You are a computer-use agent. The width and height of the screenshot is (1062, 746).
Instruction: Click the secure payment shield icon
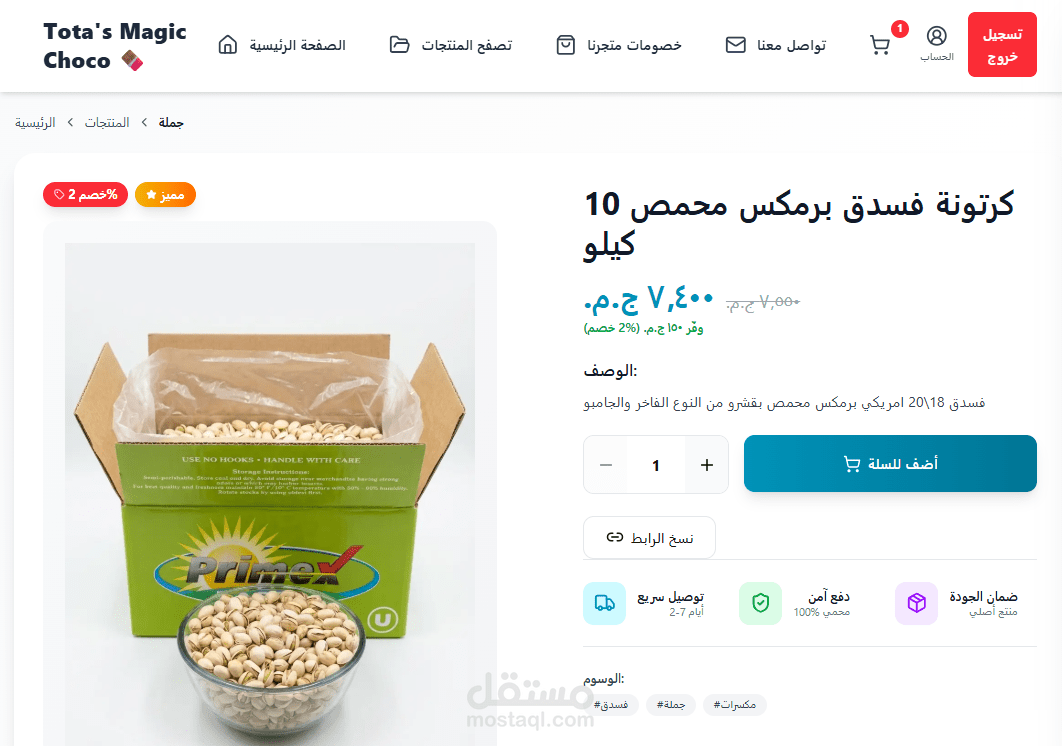(761, 603)
